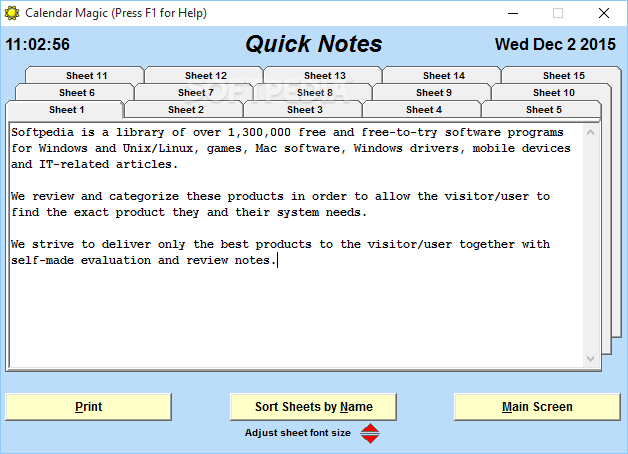Select the Sheet 10 tab
Image resolution: width=628 pixels, height=454 pixels.
coord(554,92)
